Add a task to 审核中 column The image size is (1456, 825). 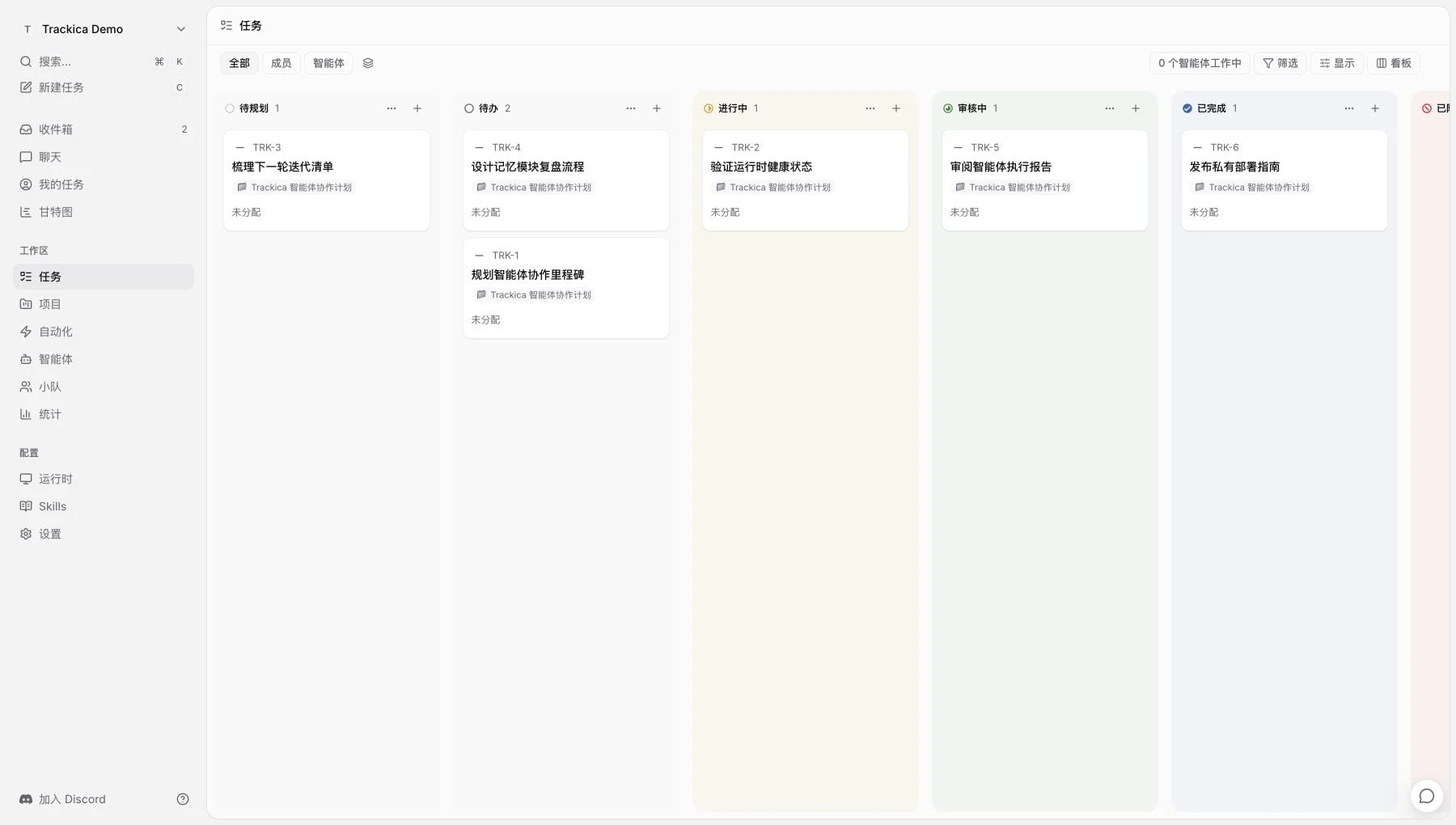pyautogui.click(x=1136, y=108)
